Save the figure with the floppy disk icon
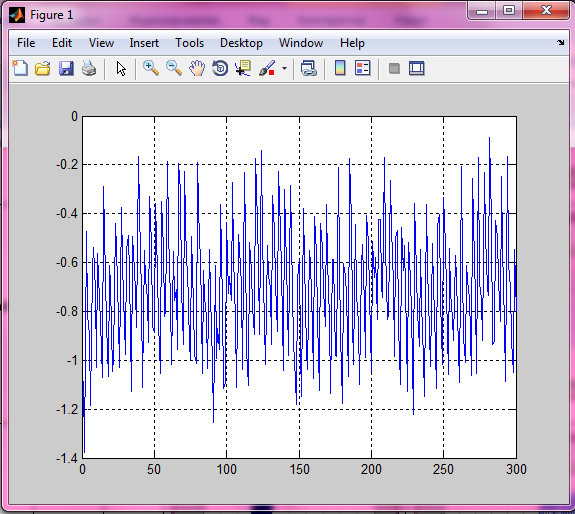The height and width of the screenshot is (514, 575). click(66, 68)
